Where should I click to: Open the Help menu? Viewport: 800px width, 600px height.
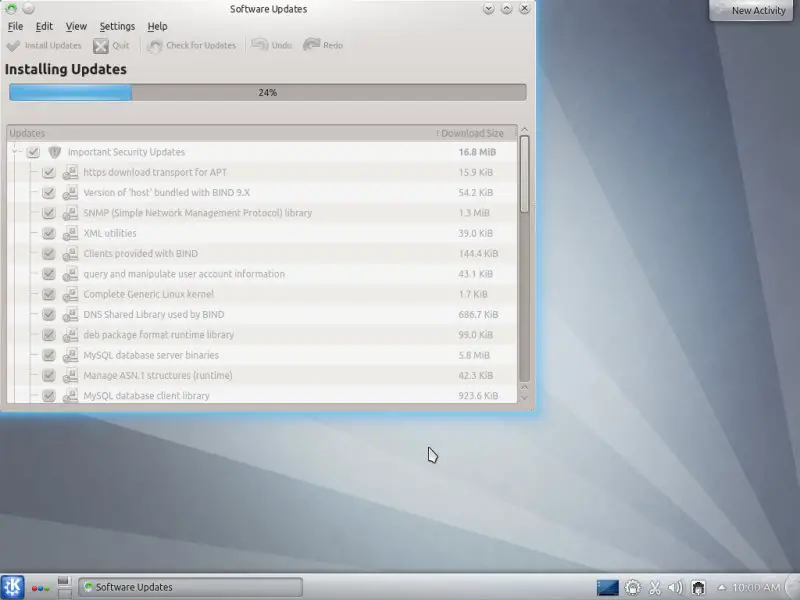click(x=157, y=27)
